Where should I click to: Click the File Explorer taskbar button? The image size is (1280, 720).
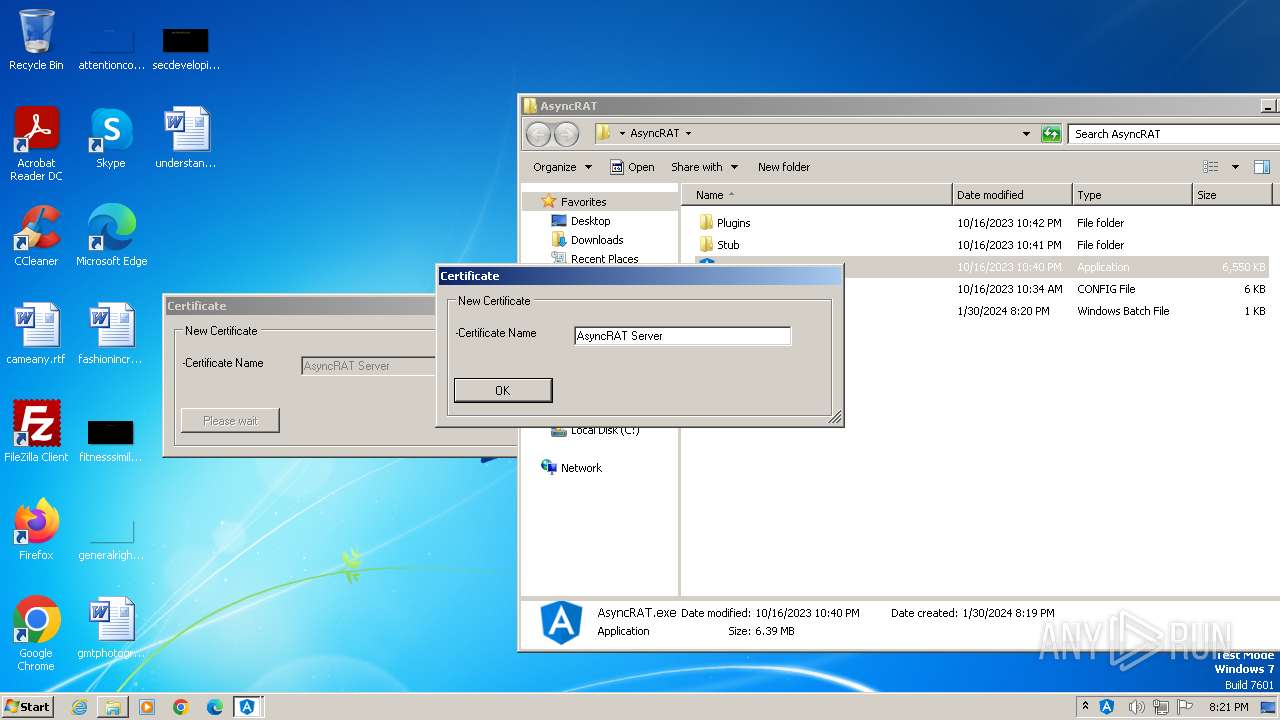tap(113, 707)
